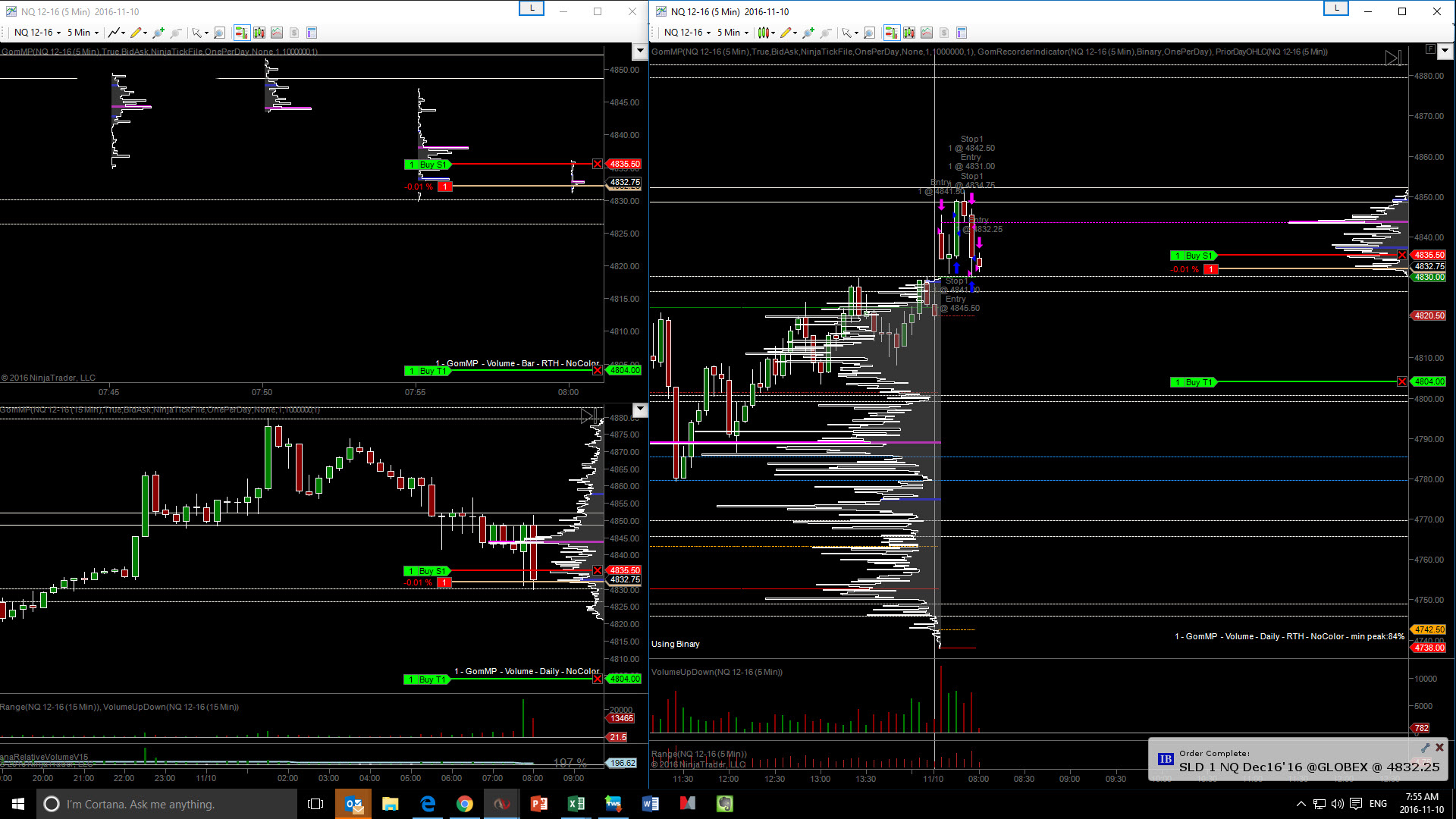Expand right chart panel dropdown arrow

(x=1445, y=51)
